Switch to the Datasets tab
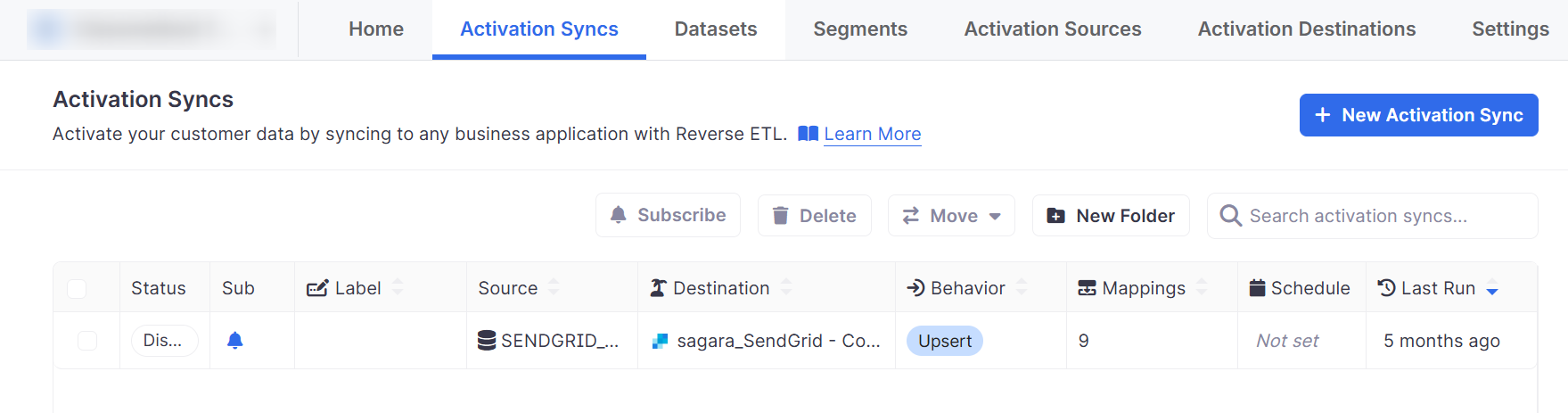 tap(715, 29)
